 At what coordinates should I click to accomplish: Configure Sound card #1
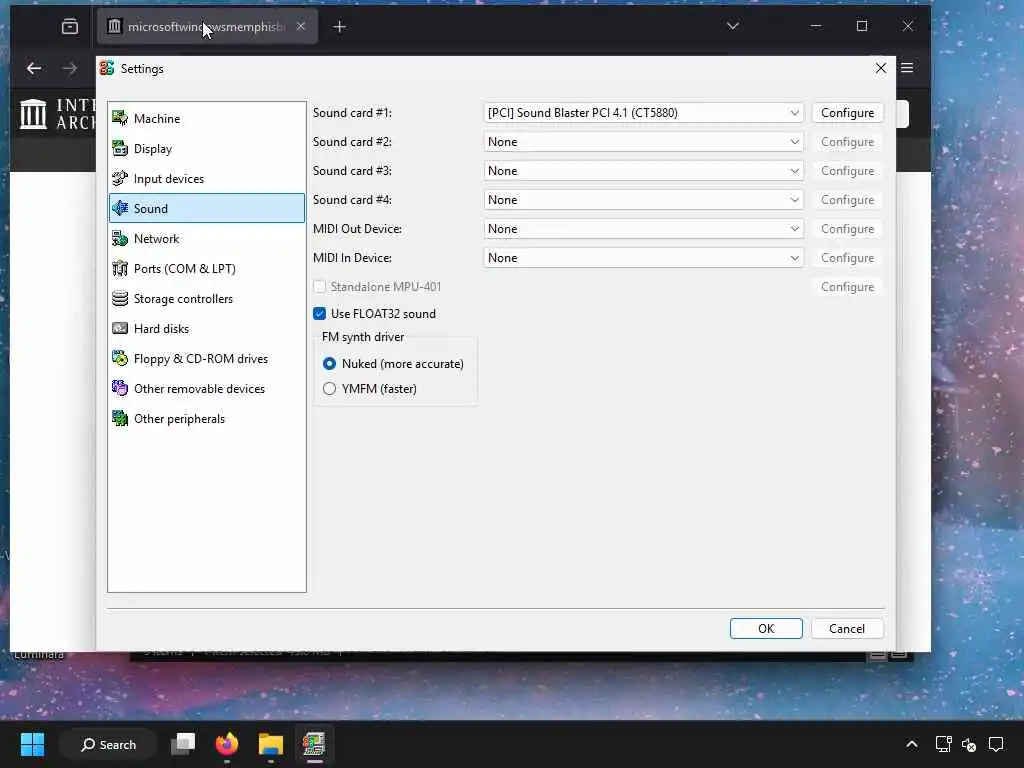(x=847, y=113)
